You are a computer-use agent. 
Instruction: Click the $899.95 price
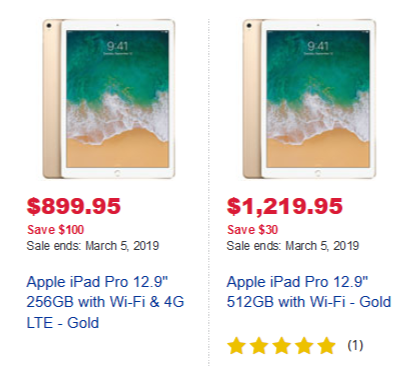click(x=74, y=206)
